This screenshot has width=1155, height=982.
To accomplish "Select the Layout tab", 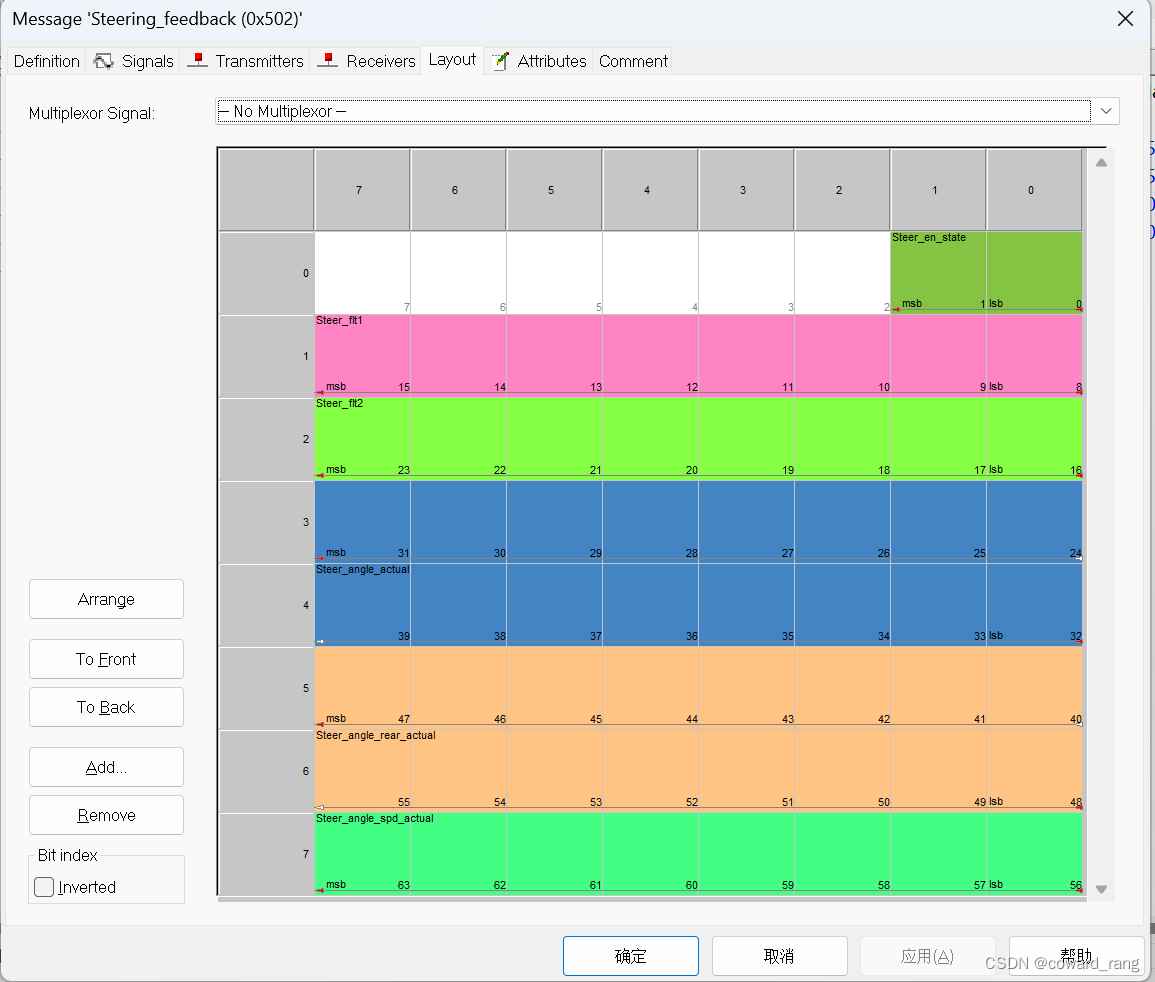I will click(x=452, y=60).
